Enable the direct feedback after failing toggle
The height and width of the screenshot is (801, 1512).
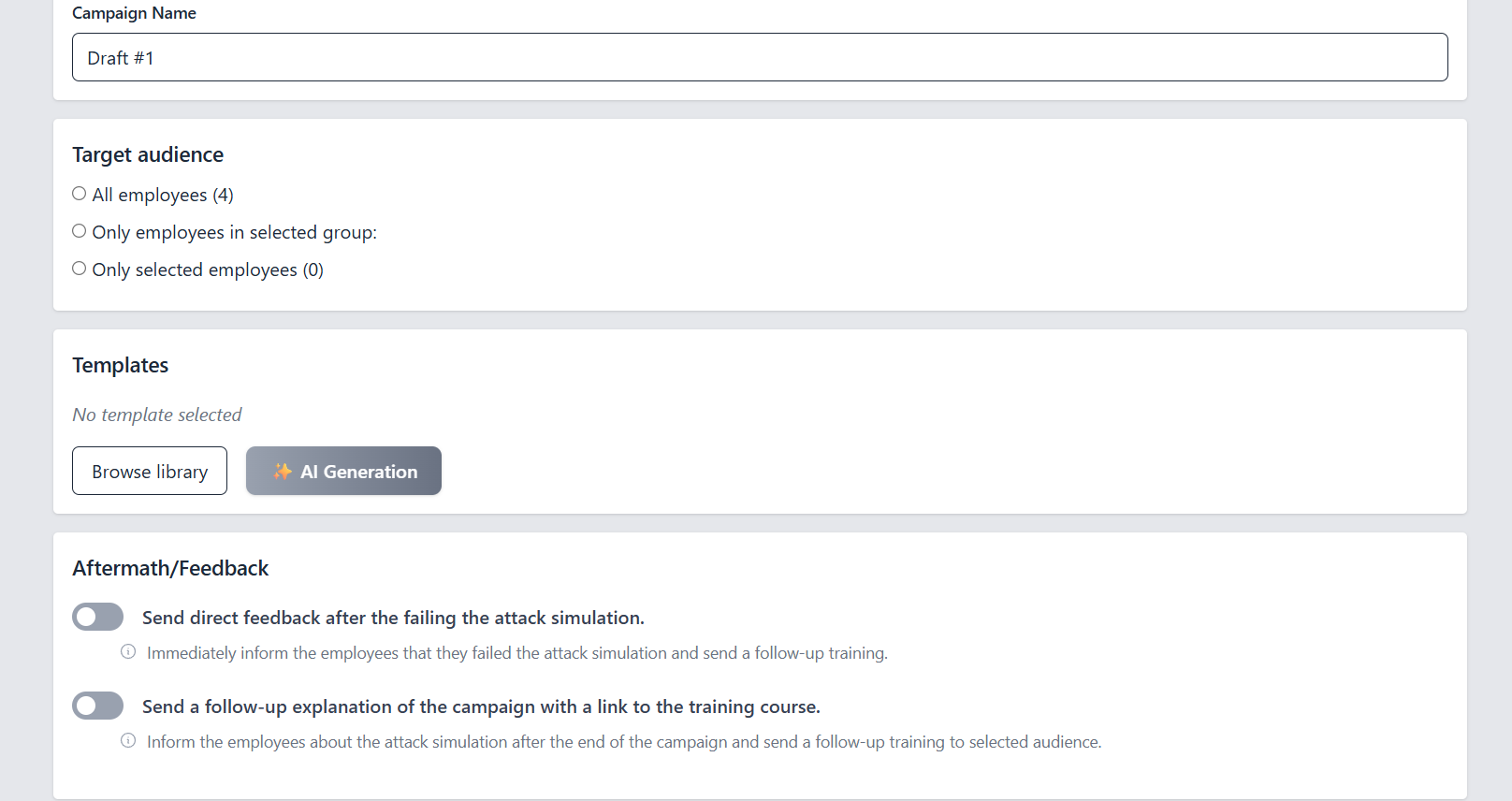tap(97, 617)
